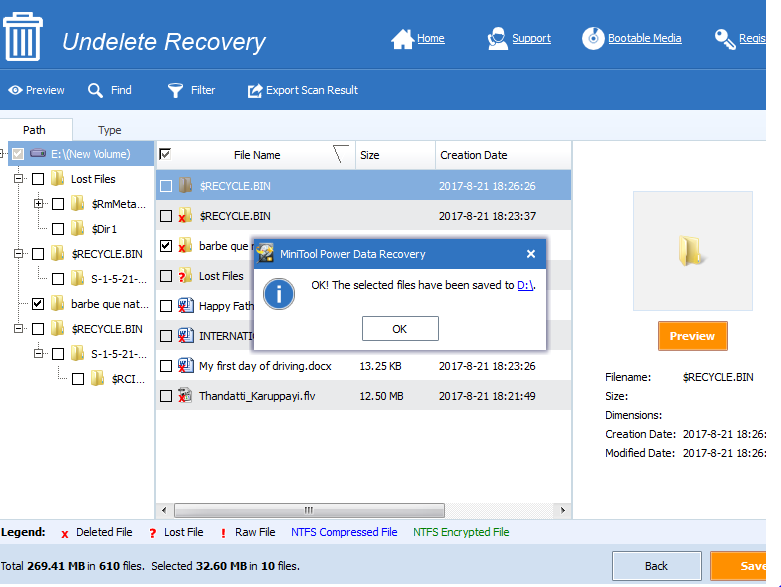
Task: Click the Register key icon
Action: (x=725, y=39)
